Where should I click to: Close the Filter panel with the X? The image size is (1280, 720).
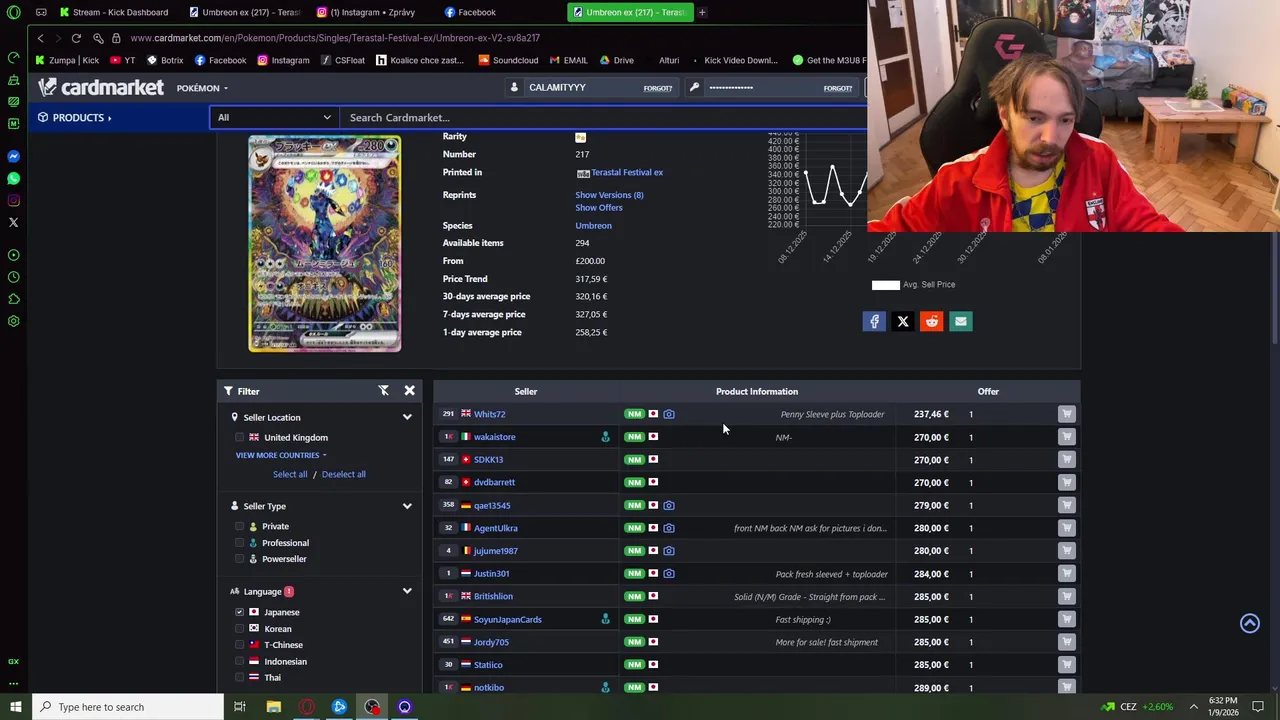[x=409, y=391]
